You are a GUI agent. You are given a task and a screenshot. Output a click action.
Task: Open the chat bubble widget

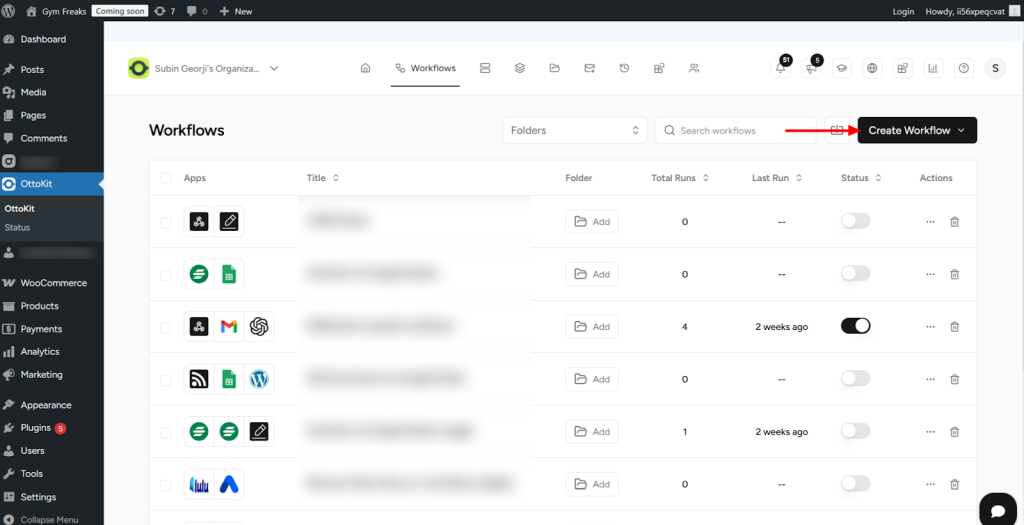(x=997, y=508)
